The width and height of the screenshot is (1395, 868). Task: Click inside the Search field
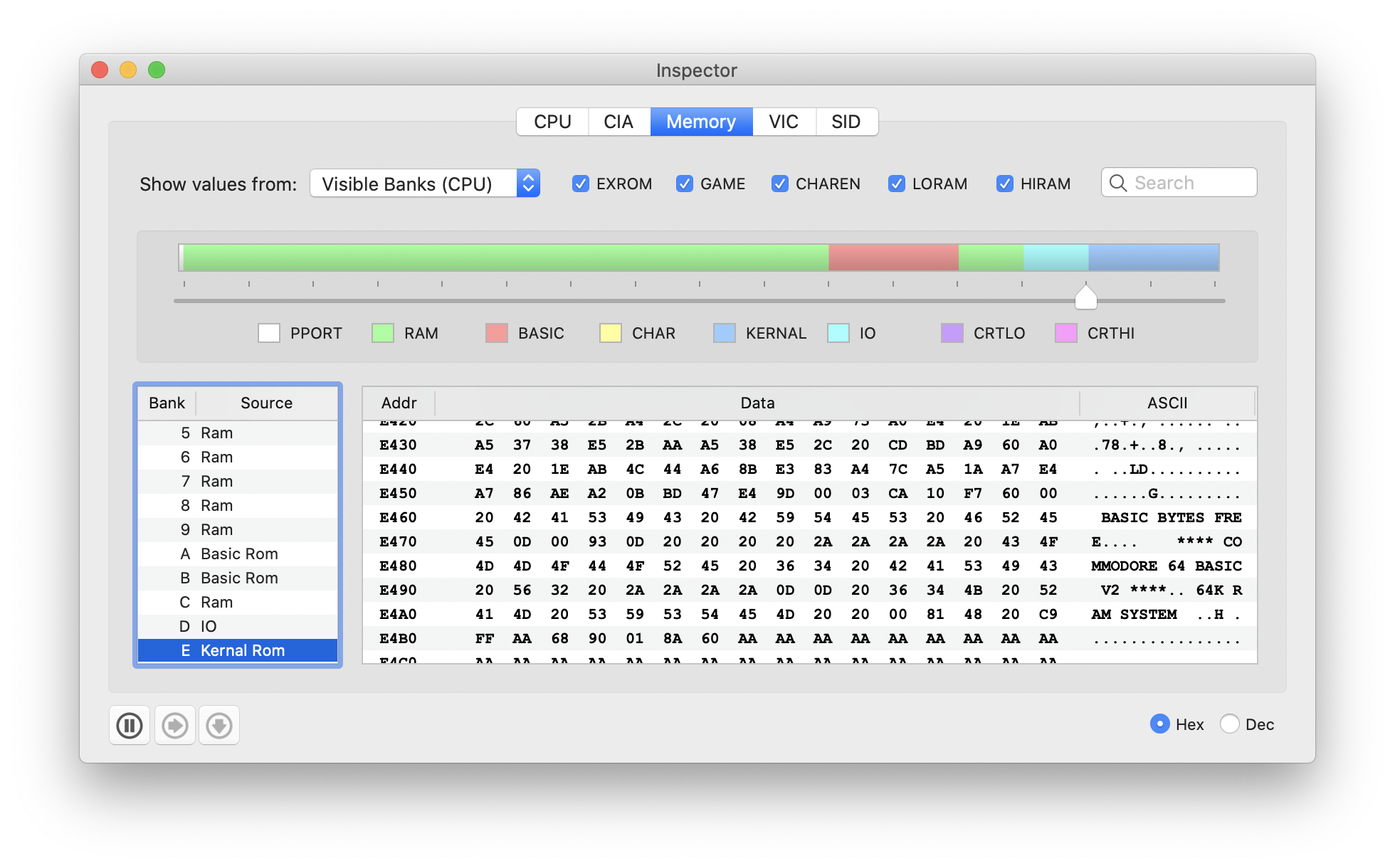[1181, 183]
